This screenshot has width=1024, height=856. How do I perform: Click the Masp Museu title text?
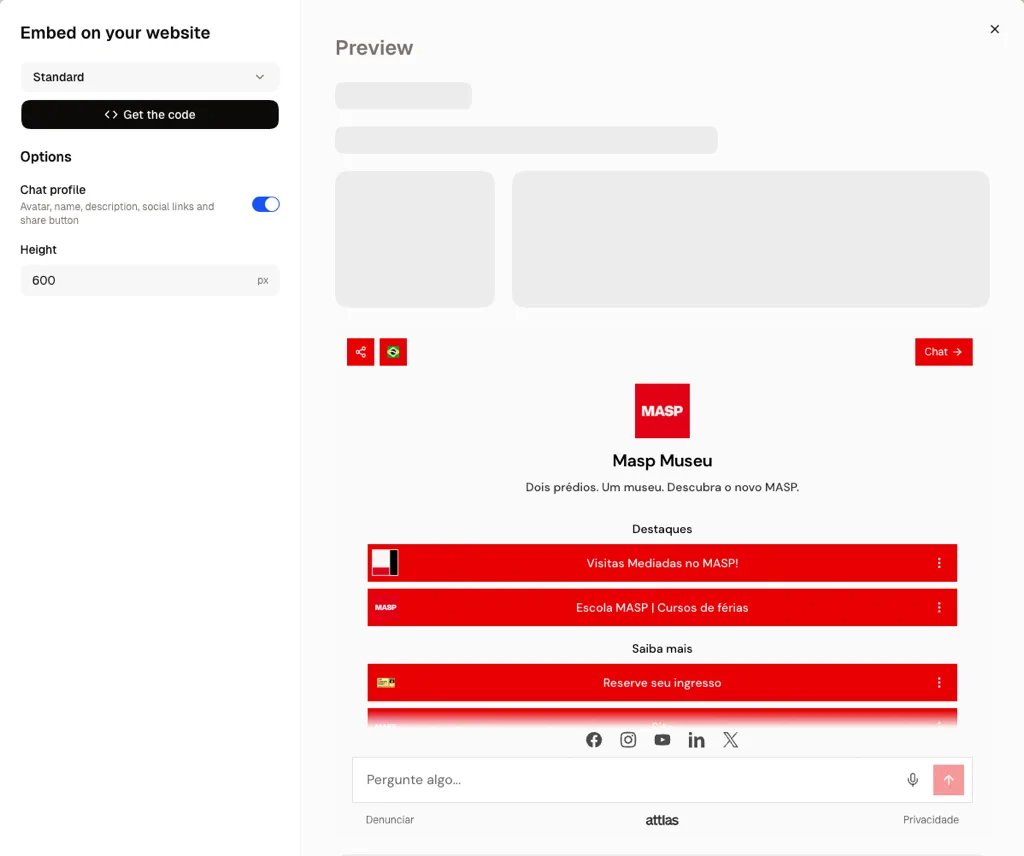point(662,460)
